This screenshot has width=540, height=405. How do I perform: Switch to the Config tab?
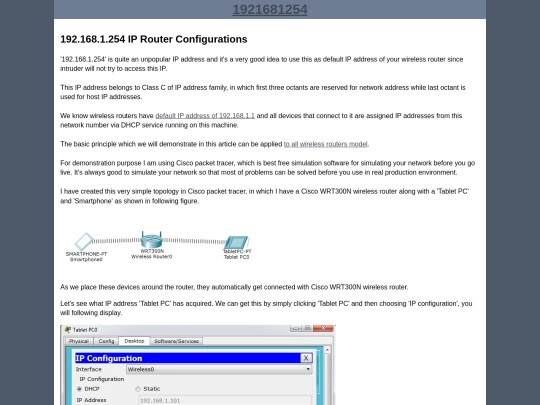106,341
